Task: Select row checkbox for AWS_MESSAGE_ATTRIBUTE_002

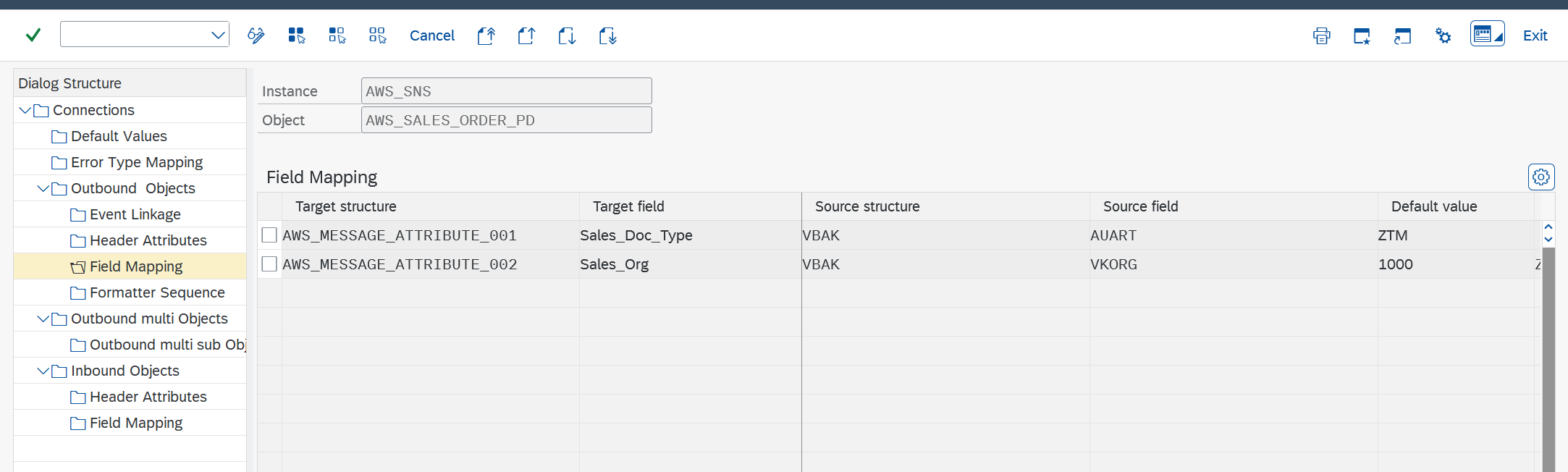Action: [x=269, y=264]
